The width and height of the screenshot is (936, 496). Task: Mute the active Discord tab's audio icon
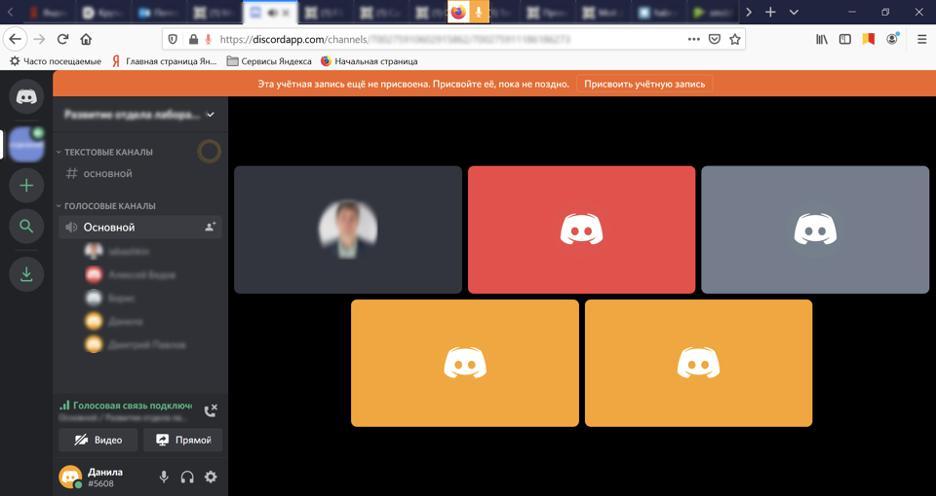(x=273, y=13)
